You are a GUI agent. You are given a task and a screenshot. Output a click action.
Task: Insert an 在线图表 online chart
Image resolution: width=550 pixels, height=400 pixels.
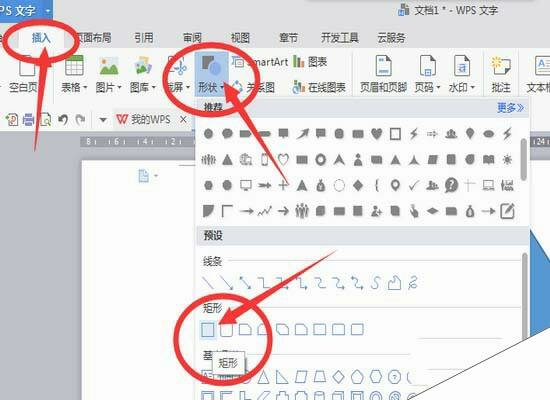(x=319, y=87)
